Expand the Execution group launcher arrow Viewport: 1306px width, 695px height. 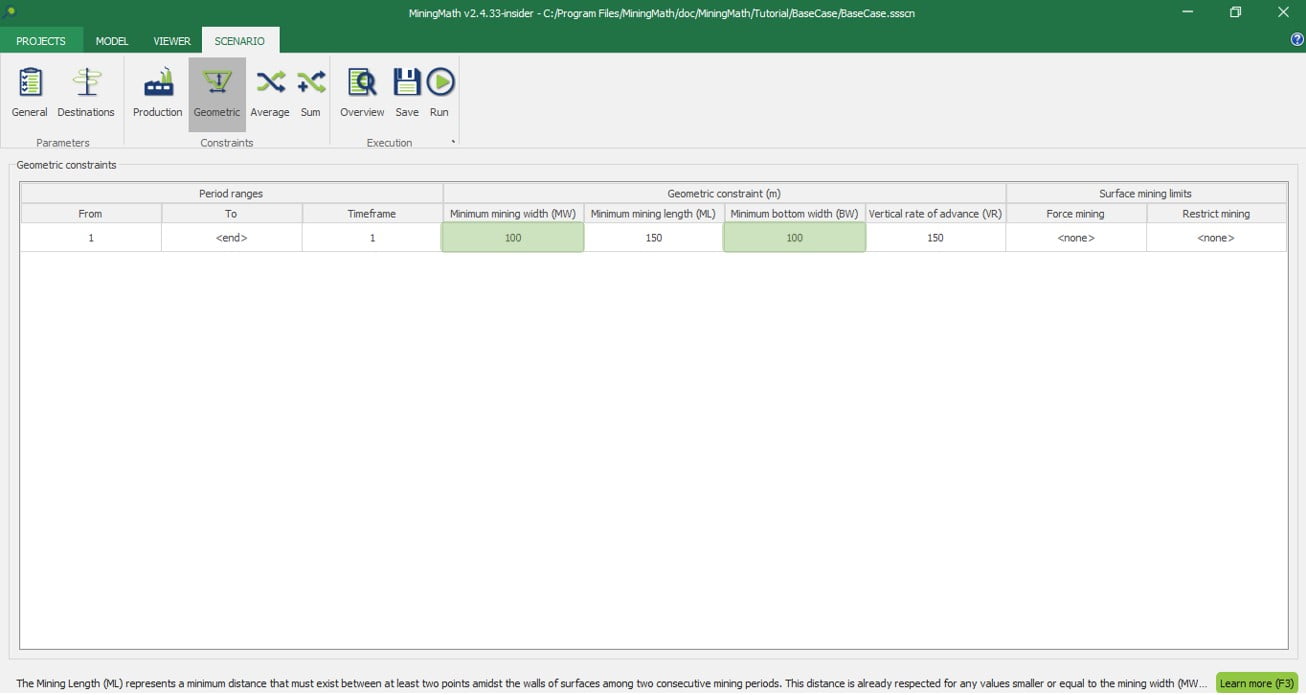pyautogui.click(x=453, y=142)
